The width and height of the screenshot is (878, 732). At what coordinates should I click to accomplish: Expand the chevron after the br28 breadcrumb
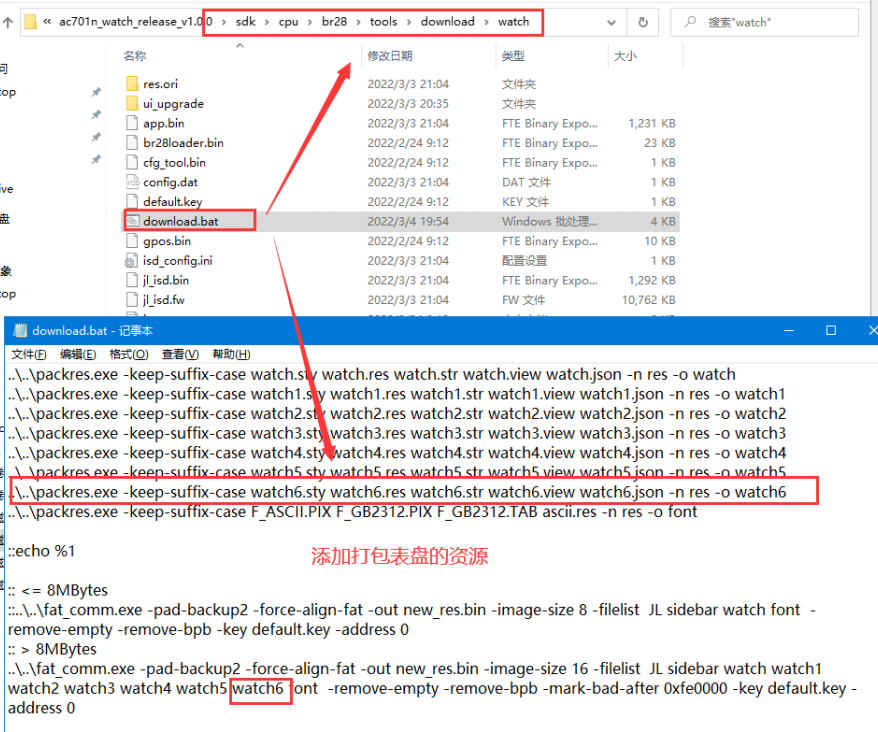(358, 22)
